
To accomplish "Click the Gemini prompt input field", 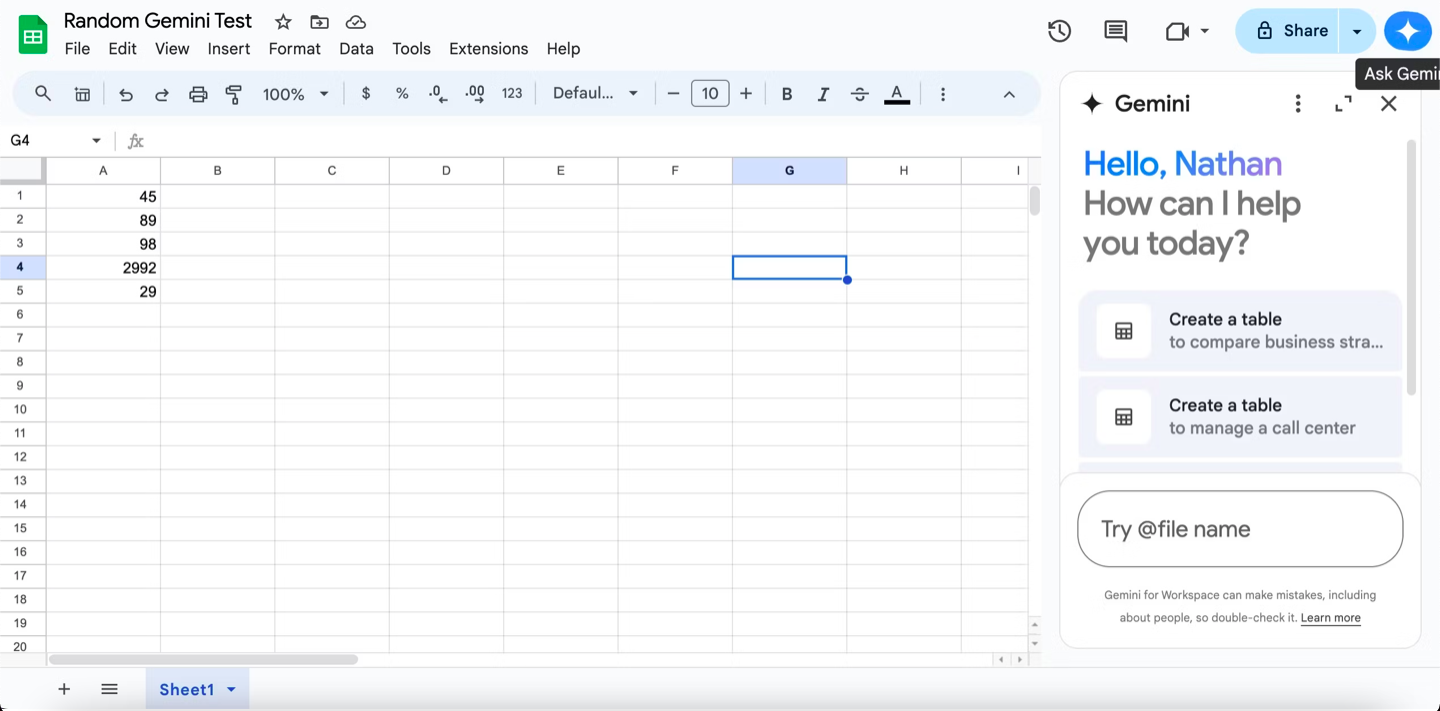I will coord(1240,529).
